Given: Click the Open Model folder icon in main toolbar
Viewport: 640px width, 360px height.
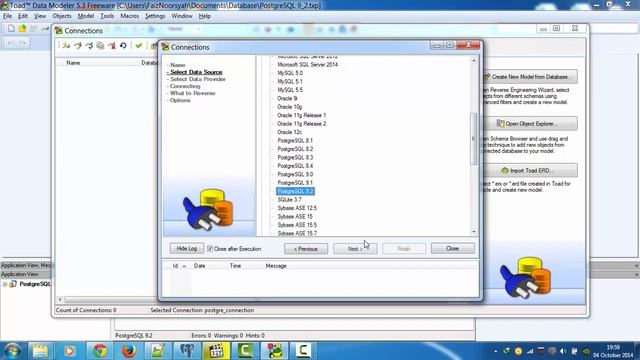Looking at the screenshot, I should pos(22,29).
